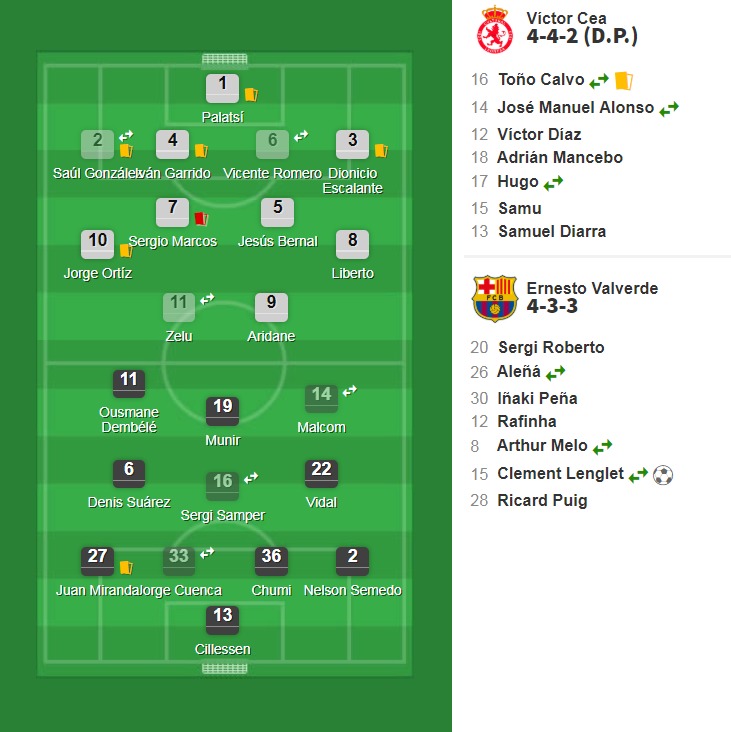Click substitution arrows next to Hugo
The width and height of the screenshot is (731, 732).
[x=554, y=182]
